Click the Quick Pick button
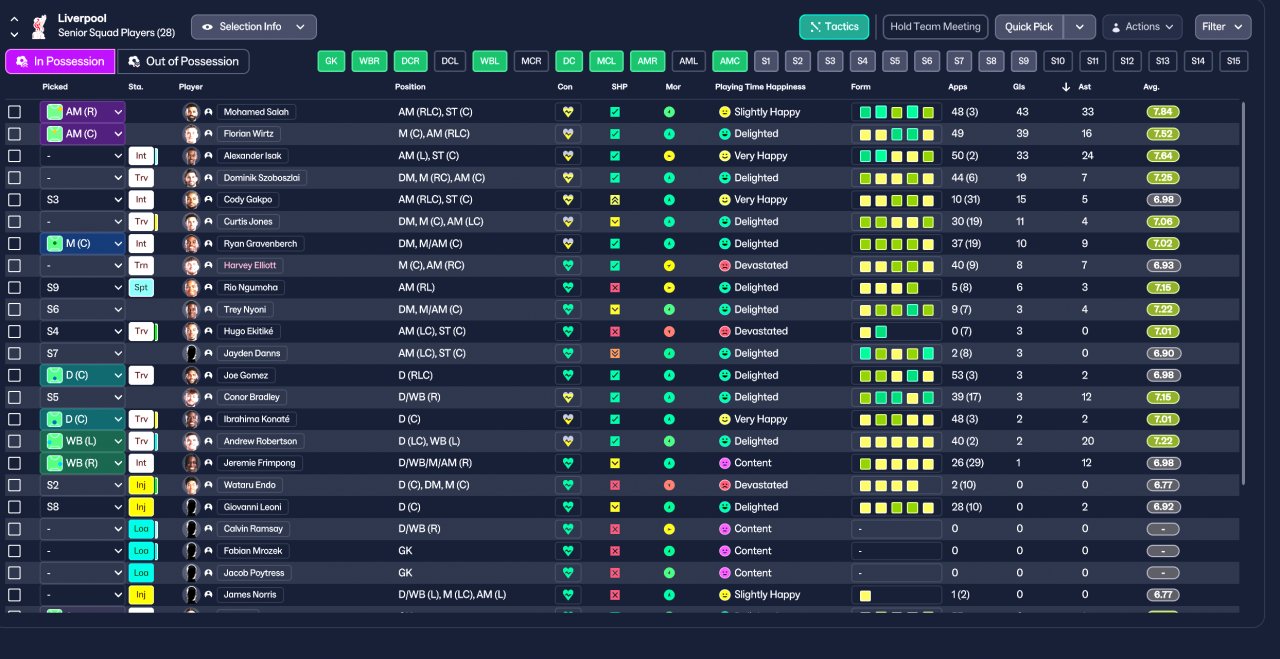This screenshot has width=1280, height=659. click(1029, 27)
